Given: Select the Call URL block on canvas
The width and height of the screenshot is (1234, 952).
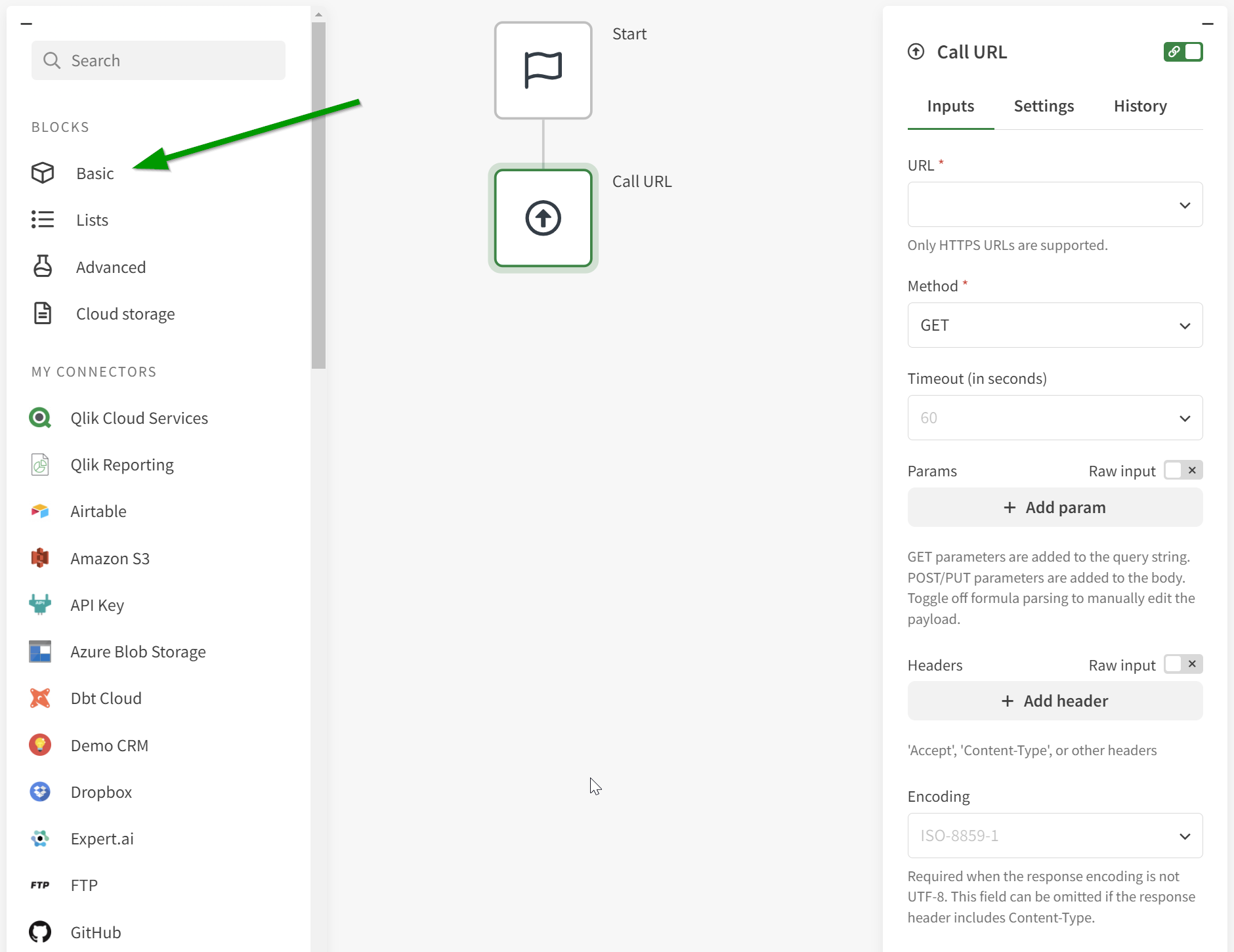Looking at the screenshot, I should coord(543,218).
